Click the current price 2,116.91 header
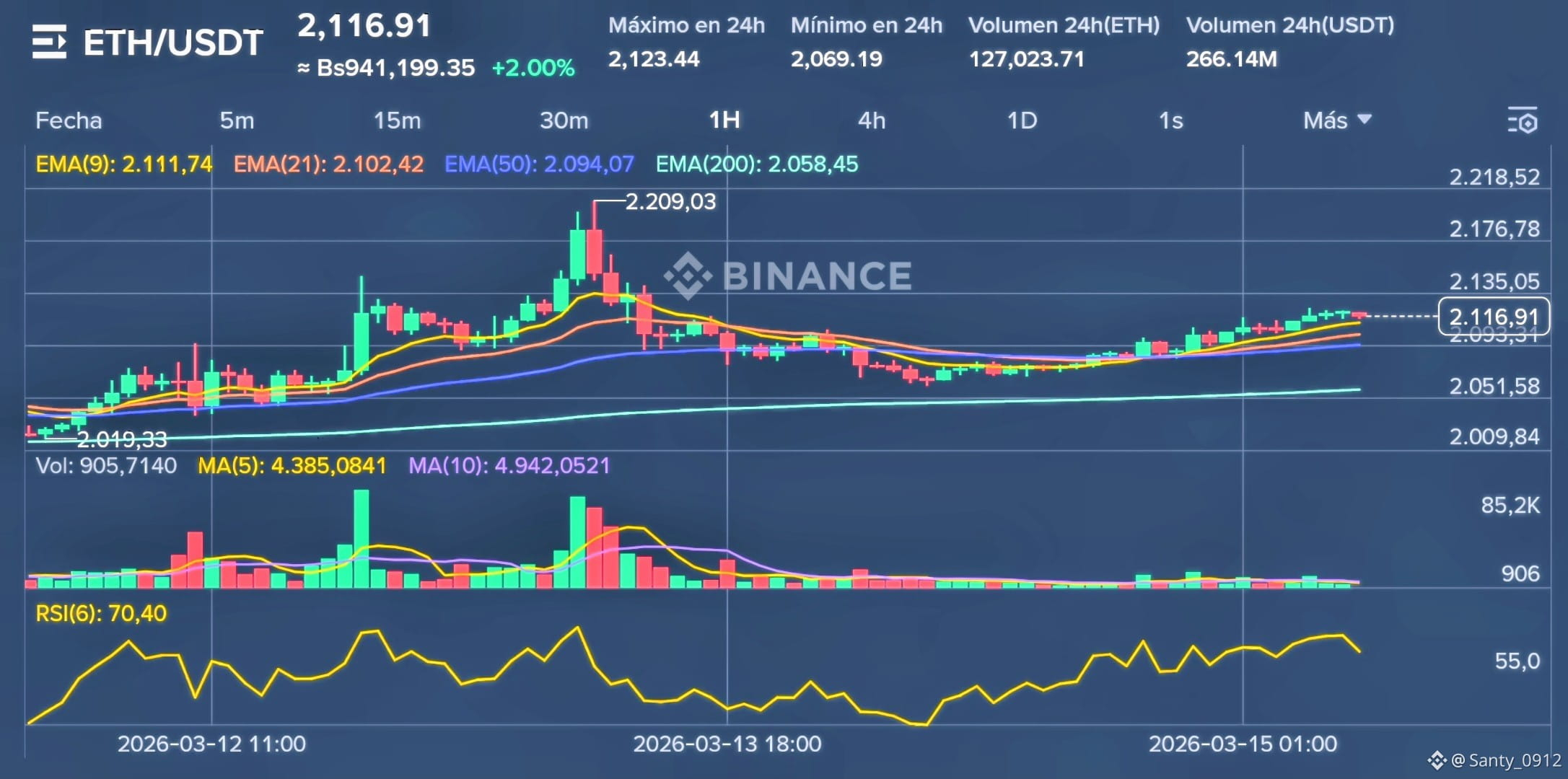This screenshot has width=1568, height=779. (x=364, y=26)
